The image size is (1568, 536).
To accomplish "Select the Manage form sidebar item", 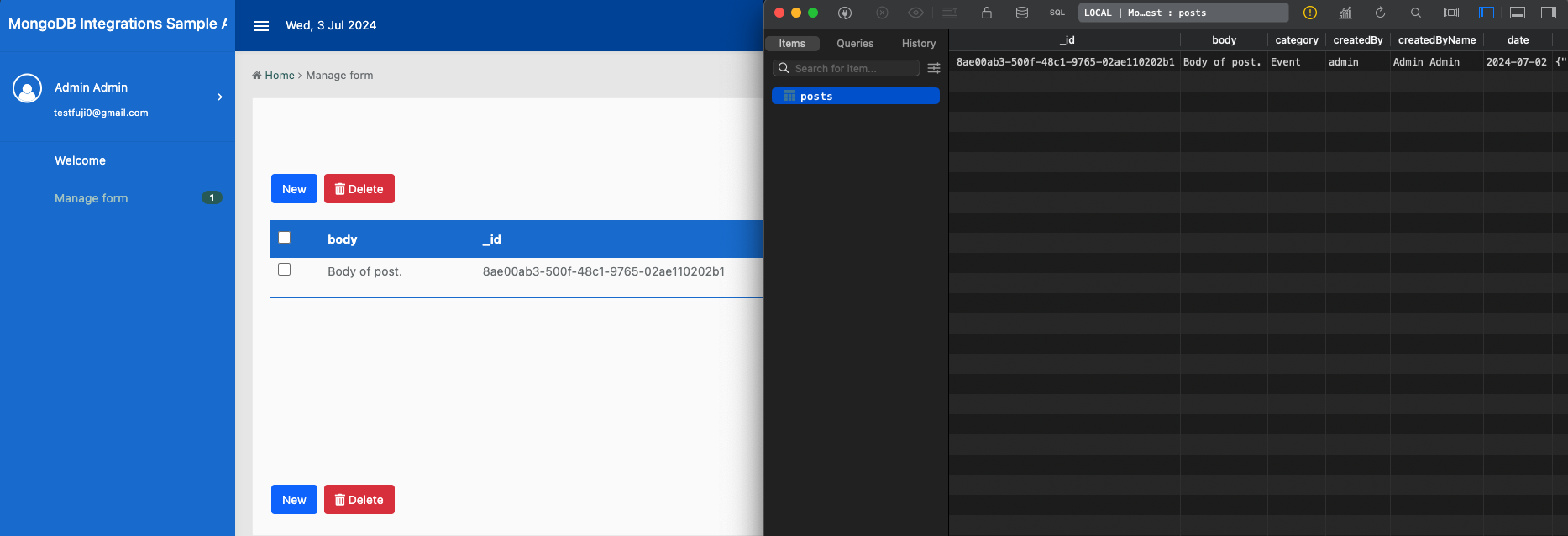I will tap(92, 198).
